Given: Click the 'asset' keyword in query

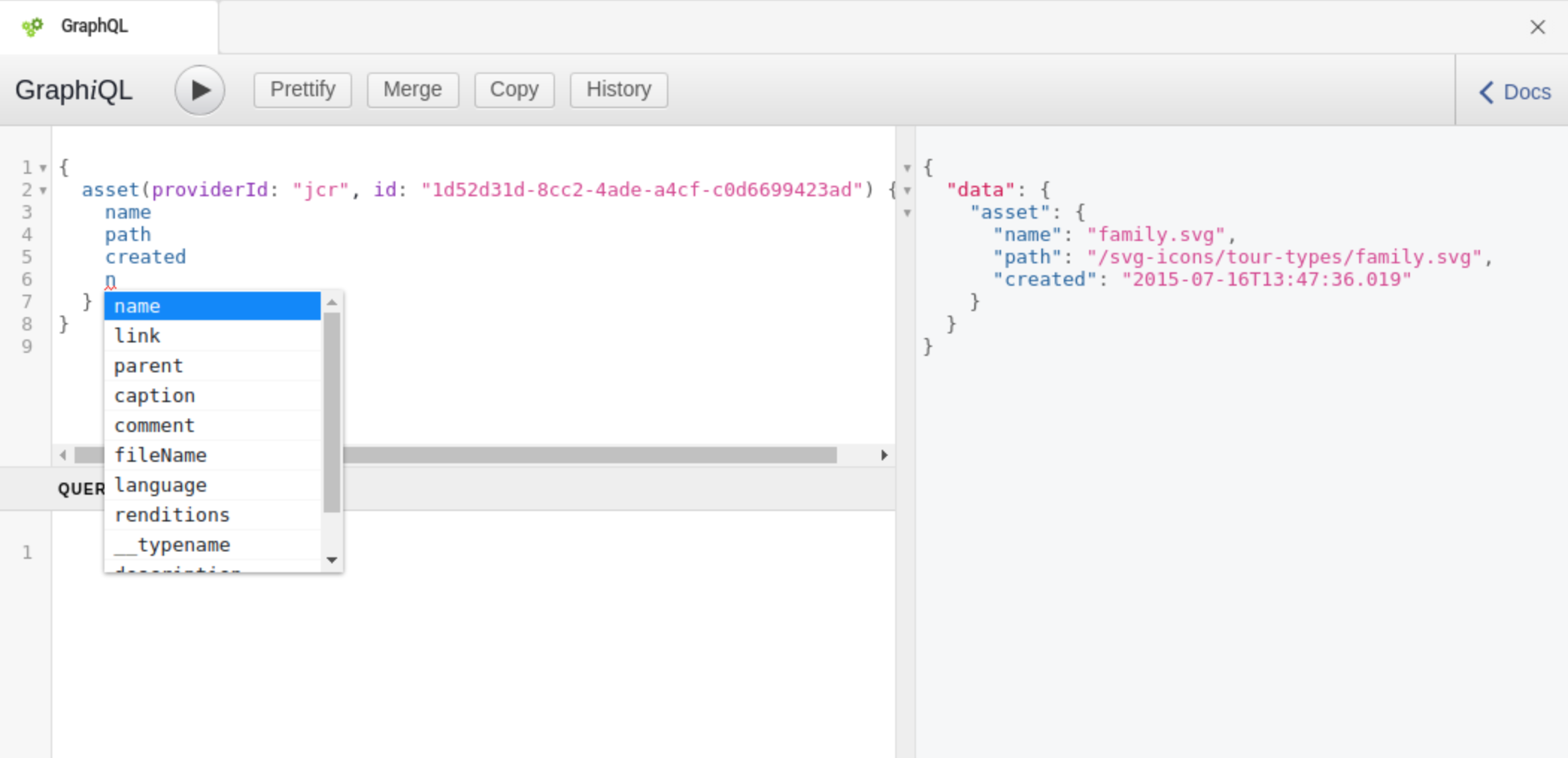Looking at the screenshot, I should point(110,189).
